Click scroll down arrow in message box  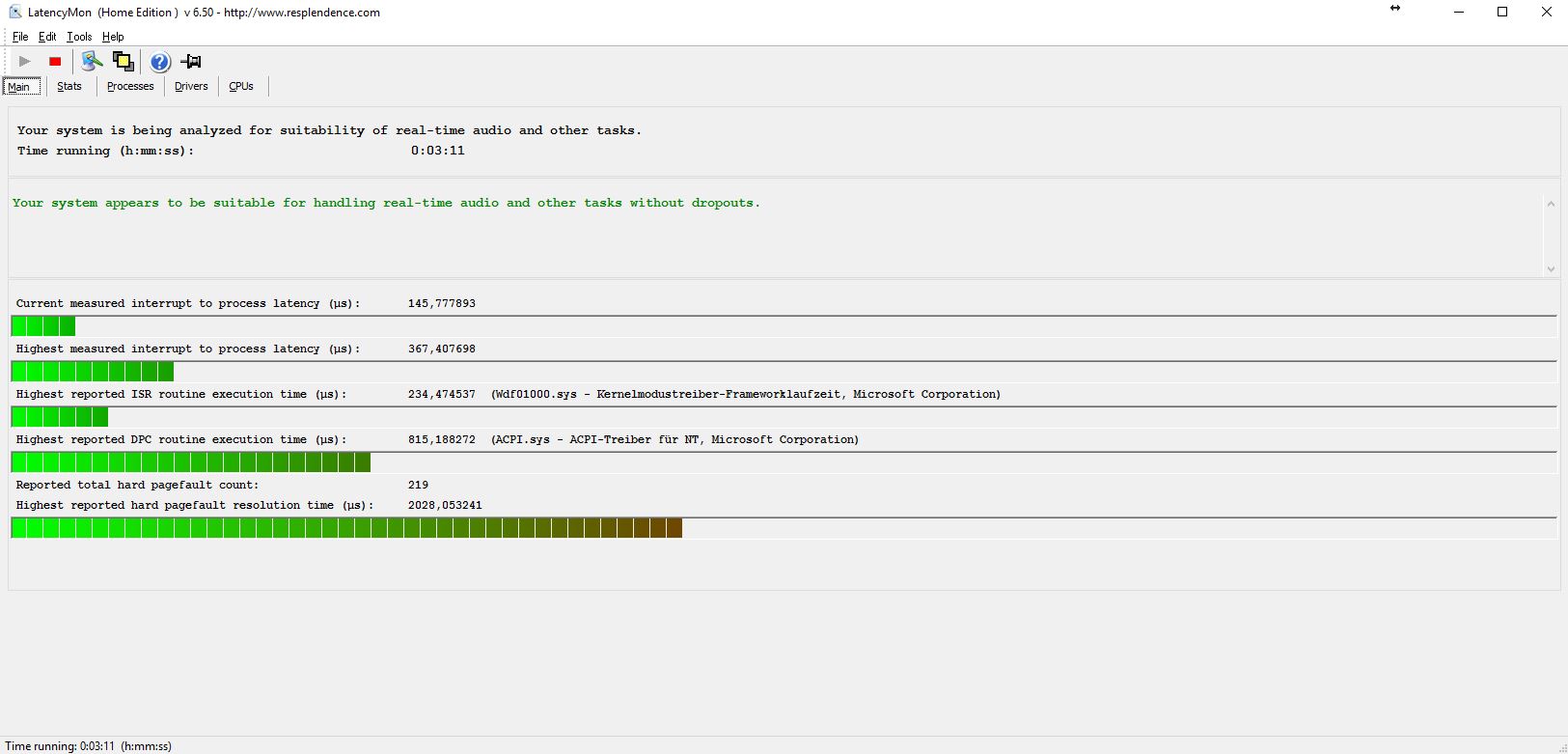1551,269
